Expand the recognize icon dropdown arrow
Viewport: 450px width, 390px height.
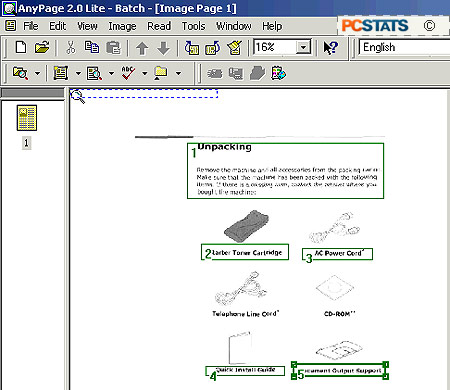(111, 73)
